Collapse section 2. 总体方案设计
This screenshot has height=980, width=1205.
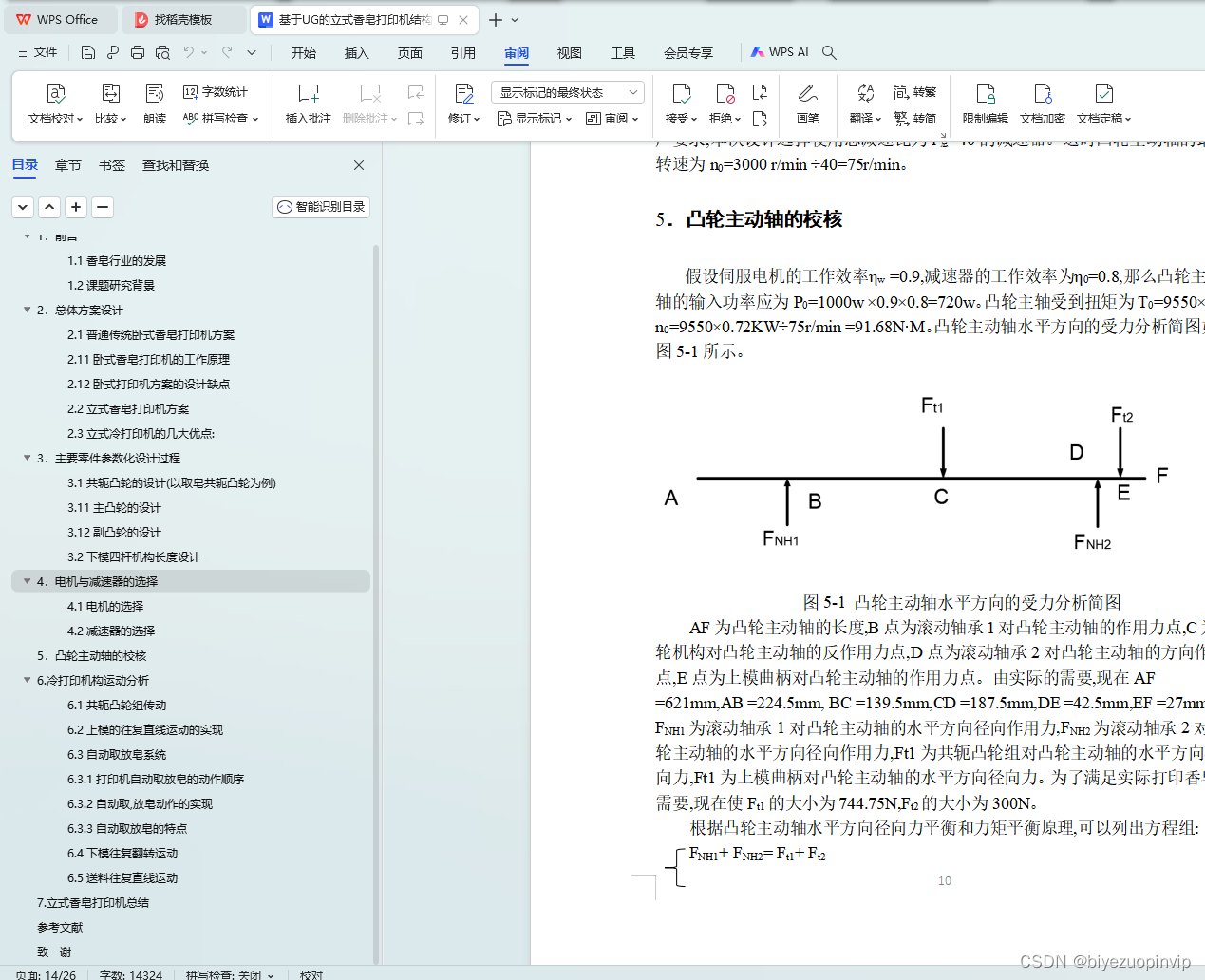pos(27,310)
